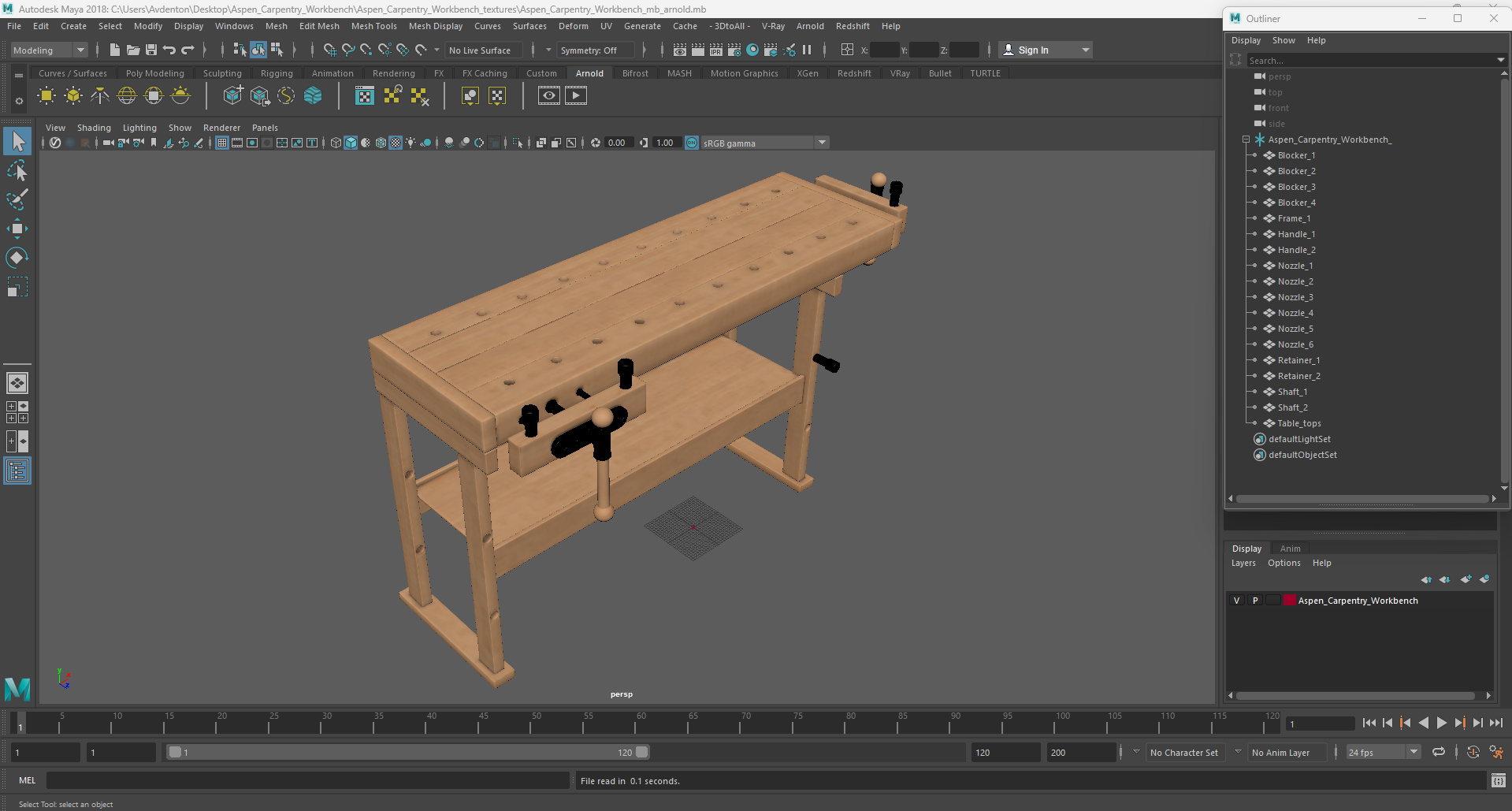Toggle the viewport grid display icon
This screenshot has width=1512, height=811.
coord(222,143)
